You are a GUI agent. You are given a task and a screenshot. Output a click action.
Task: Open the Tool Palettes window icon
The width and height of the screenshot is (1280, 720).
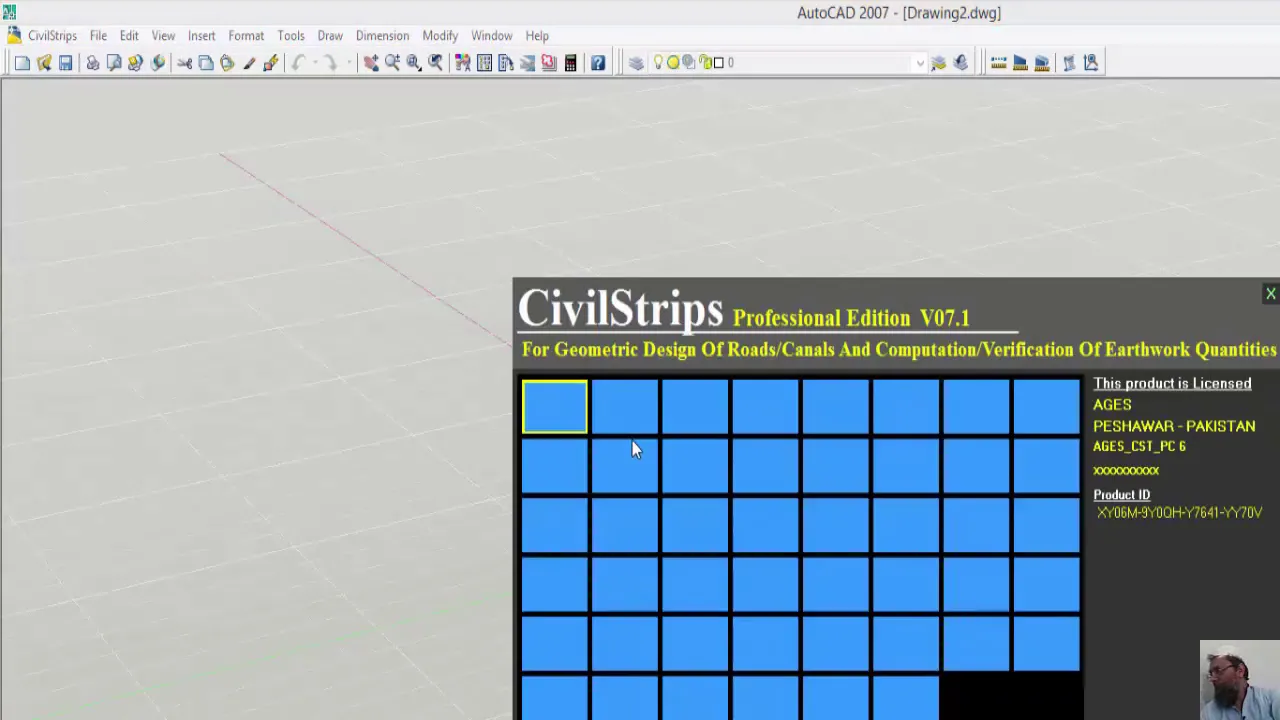pos(506,63)
